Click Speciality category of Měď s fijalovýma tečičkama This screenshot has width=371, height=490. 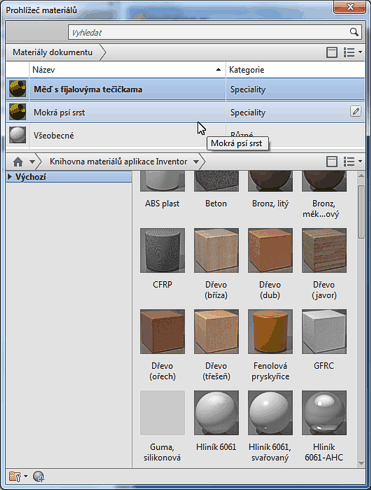248,90
